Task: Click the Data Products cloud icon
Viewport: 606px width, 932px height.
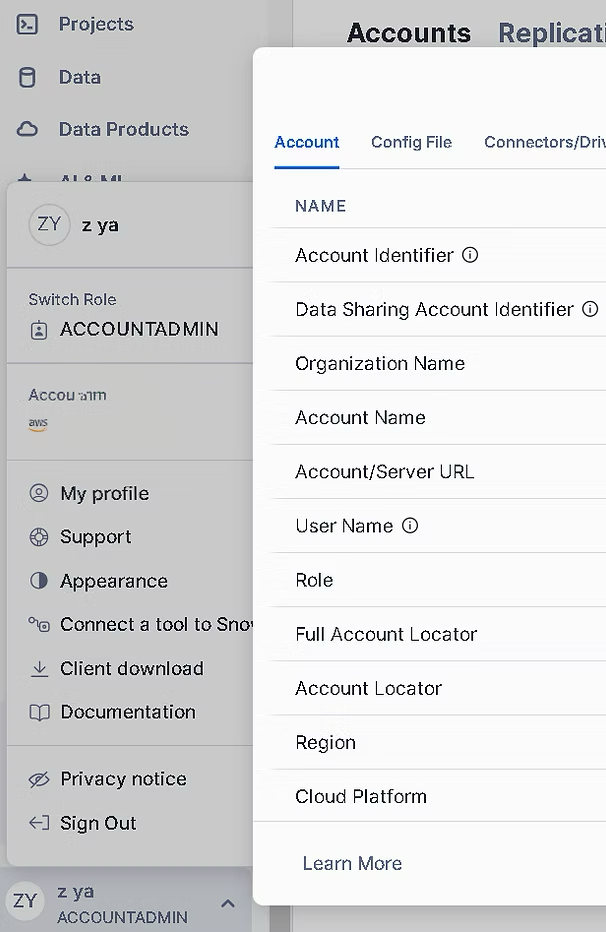Action: (27, 129)
